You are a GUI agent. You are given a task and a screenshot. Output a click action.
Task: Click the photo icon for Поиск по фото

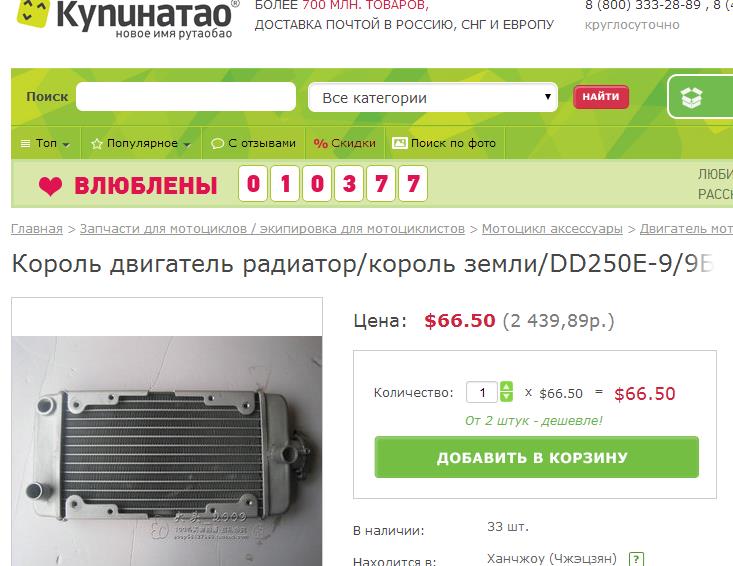(399, 143)
